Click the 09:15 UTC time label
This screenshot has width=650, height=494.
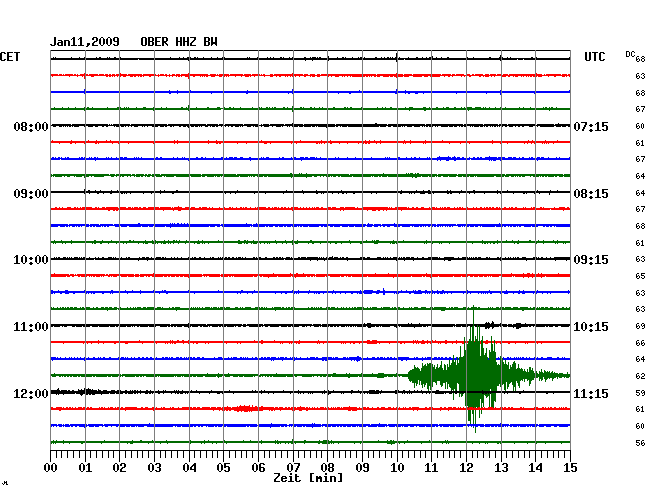pos(591,260)
